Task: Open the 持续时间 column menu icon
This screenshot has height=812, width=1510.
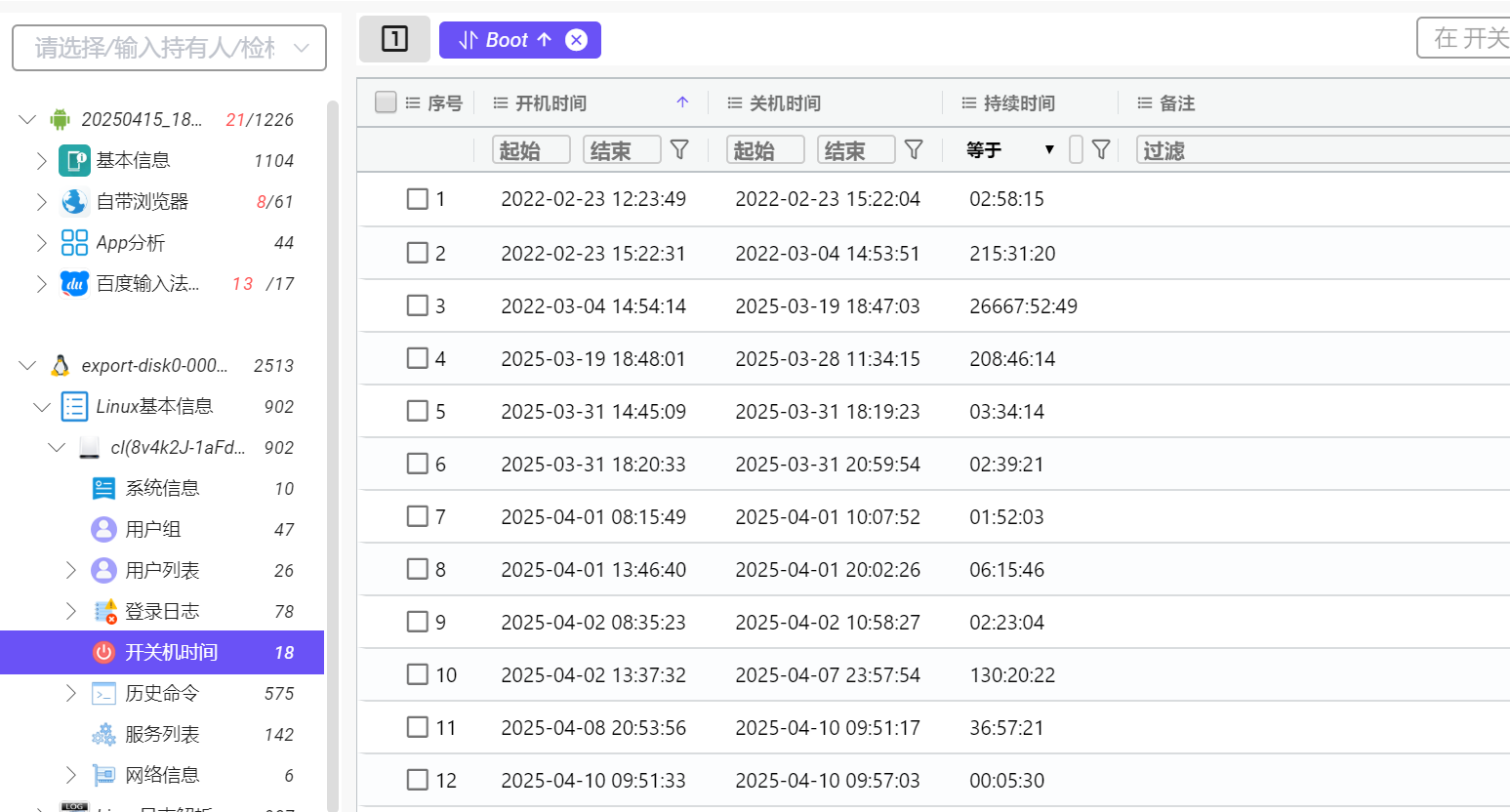Action: point(969,102)
